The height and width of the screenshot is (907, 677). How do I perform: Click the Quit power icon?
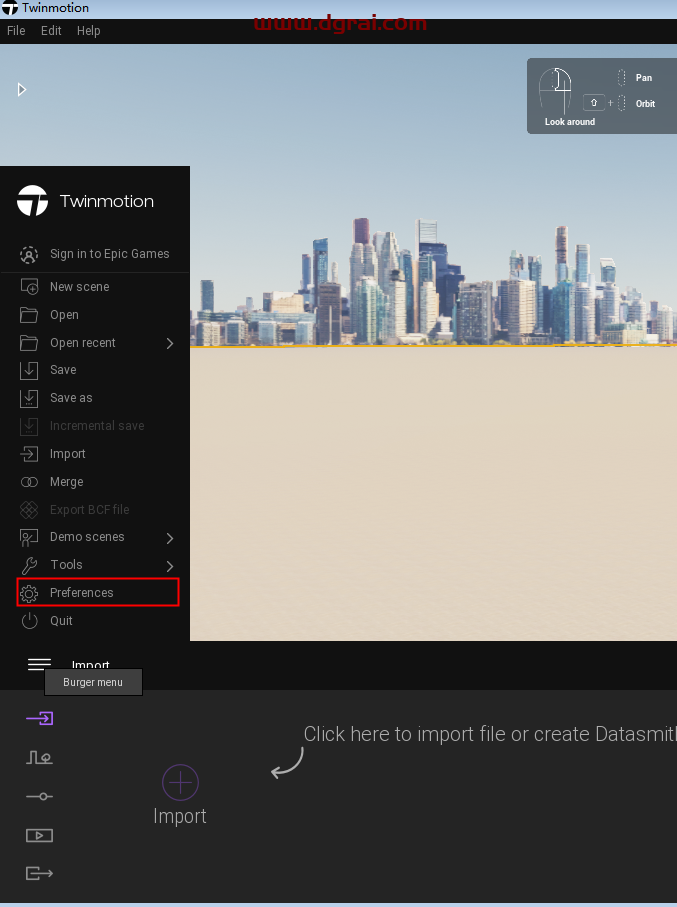click(29, 621)
